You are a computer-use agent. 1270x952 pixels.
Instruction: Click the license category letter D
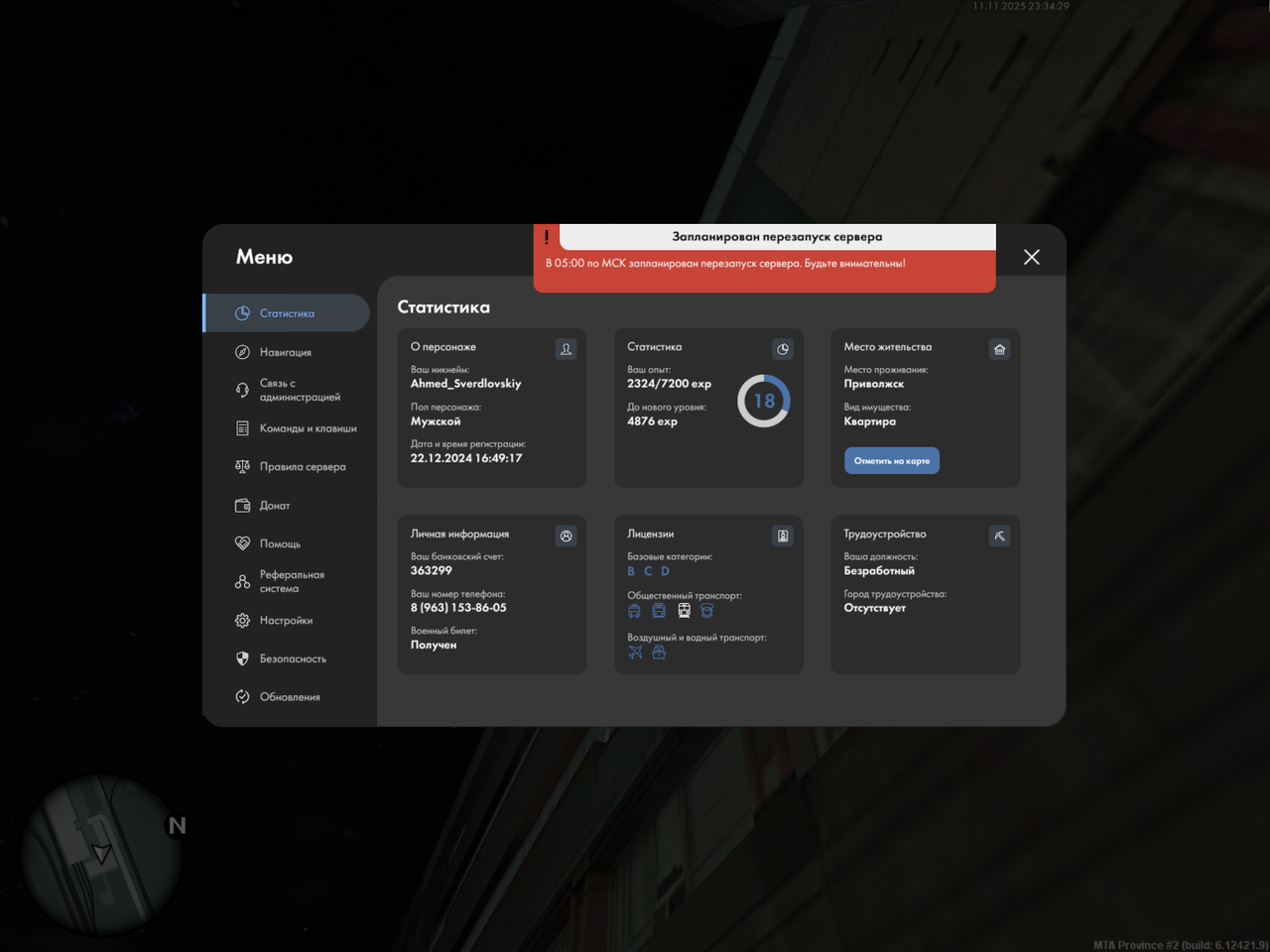click(x=665, y=571)
